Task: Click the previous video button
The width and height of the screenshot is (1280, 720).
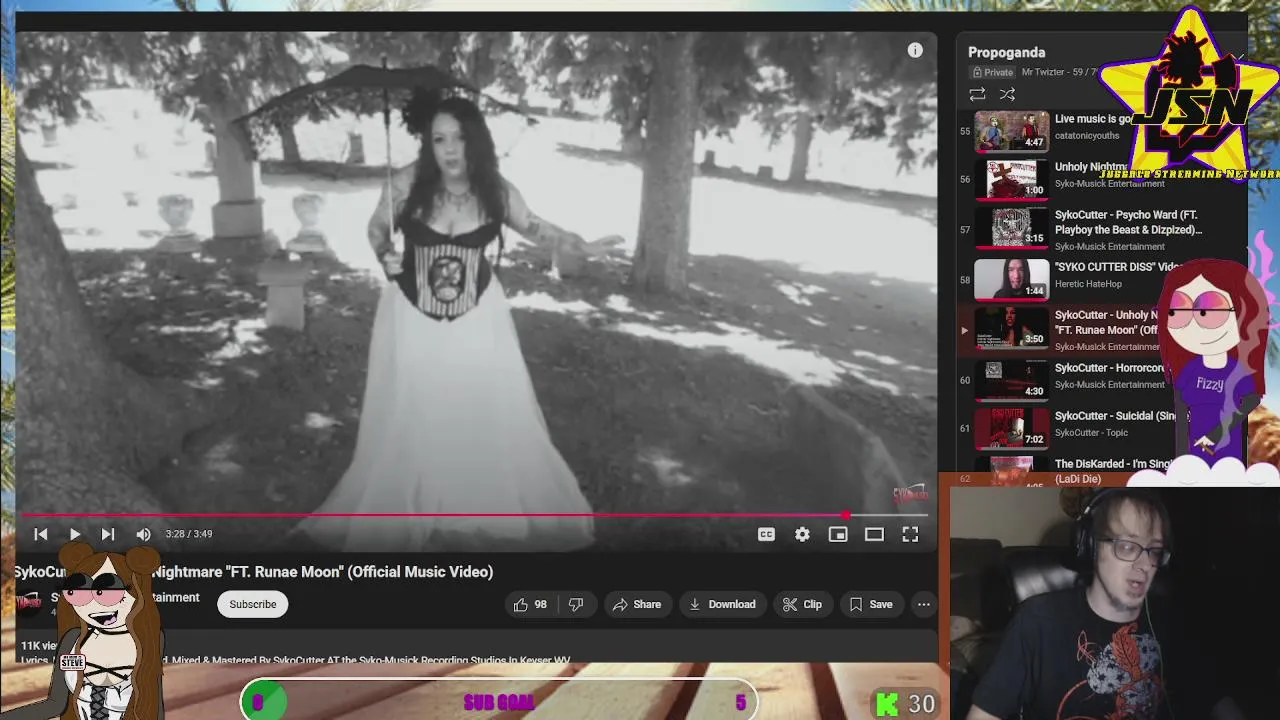Action: pyautogui.click(x=41, y=534)
